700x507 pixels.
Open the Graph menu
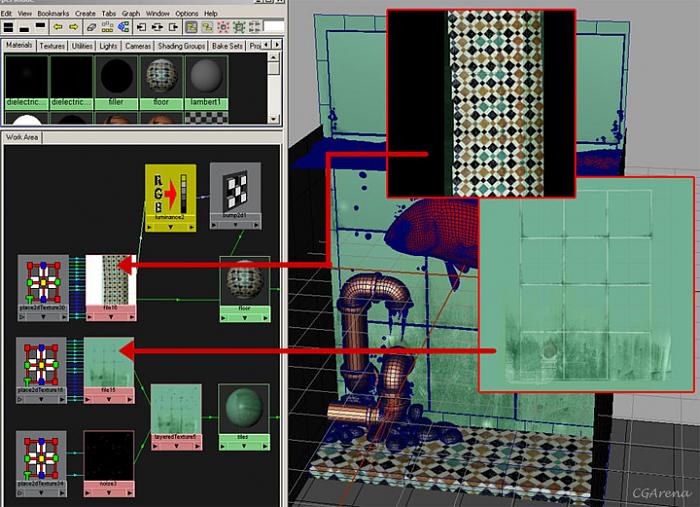(131, 13)
